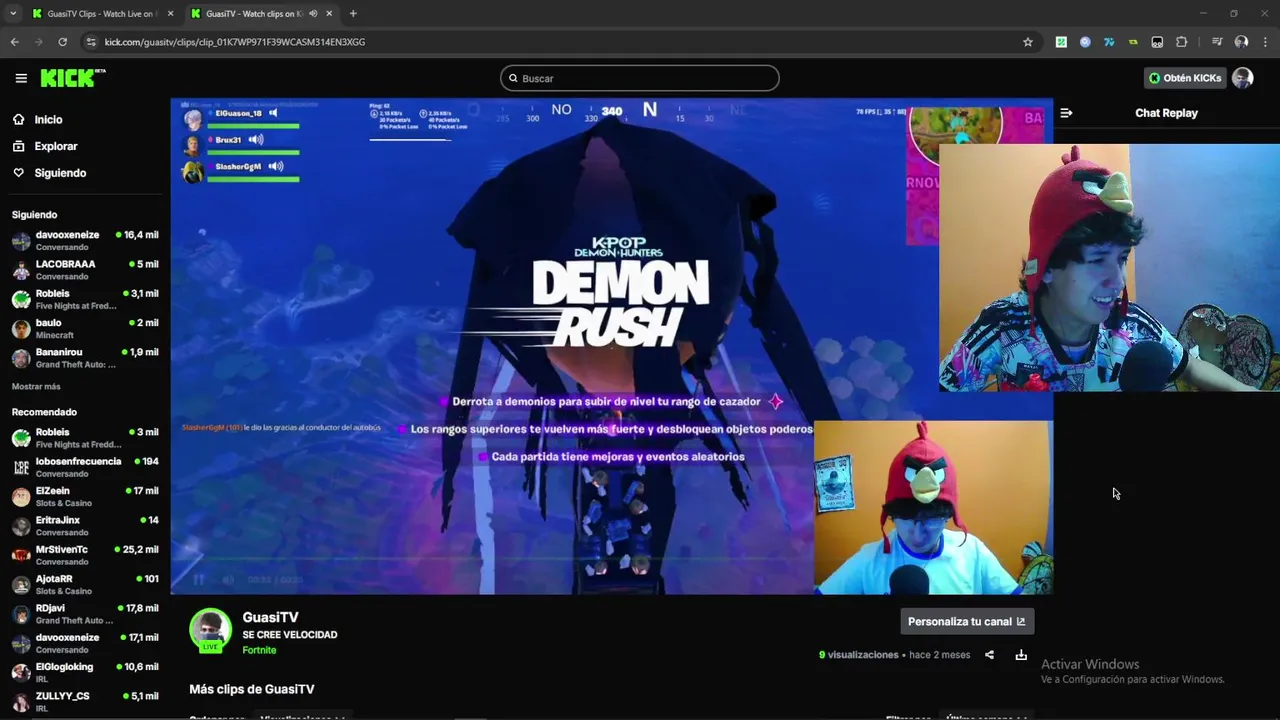View site information in the address bar
This screenshot has width=1280, height=720.
click(91, 42)
